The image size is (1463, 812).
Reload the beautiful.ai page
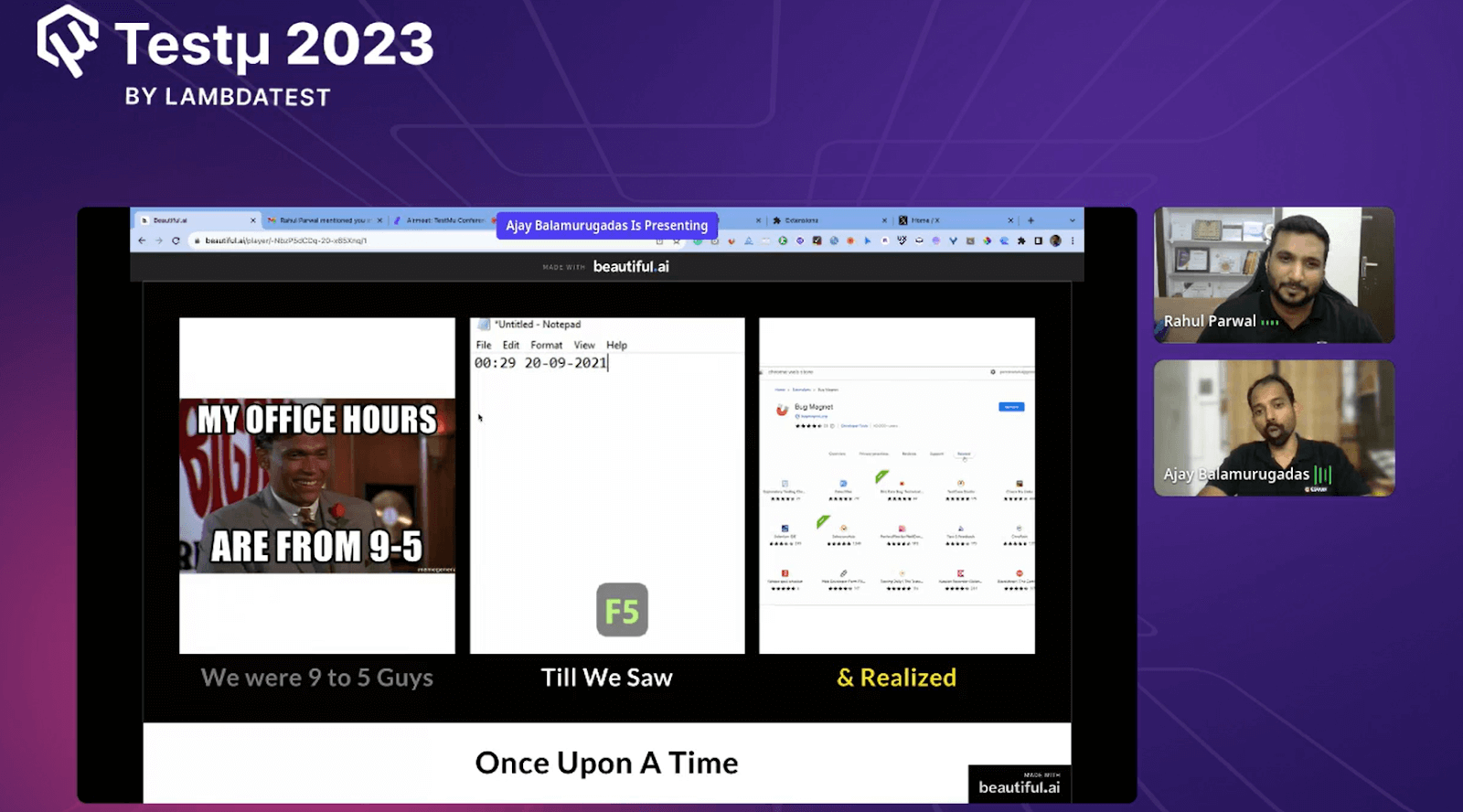176,240
